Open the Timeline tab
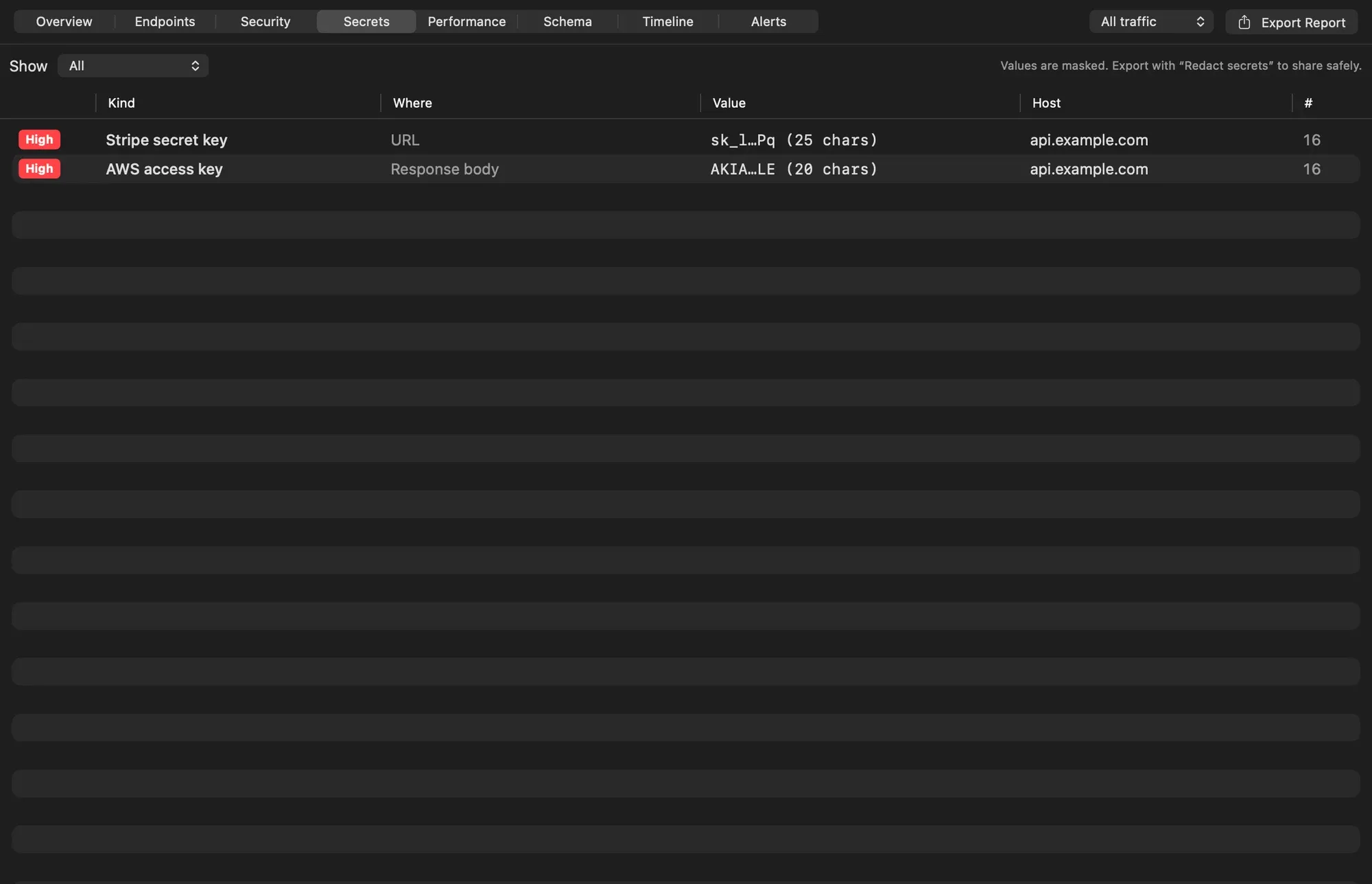This screenshot has height=884, width=1372. [x=667, y=21]
